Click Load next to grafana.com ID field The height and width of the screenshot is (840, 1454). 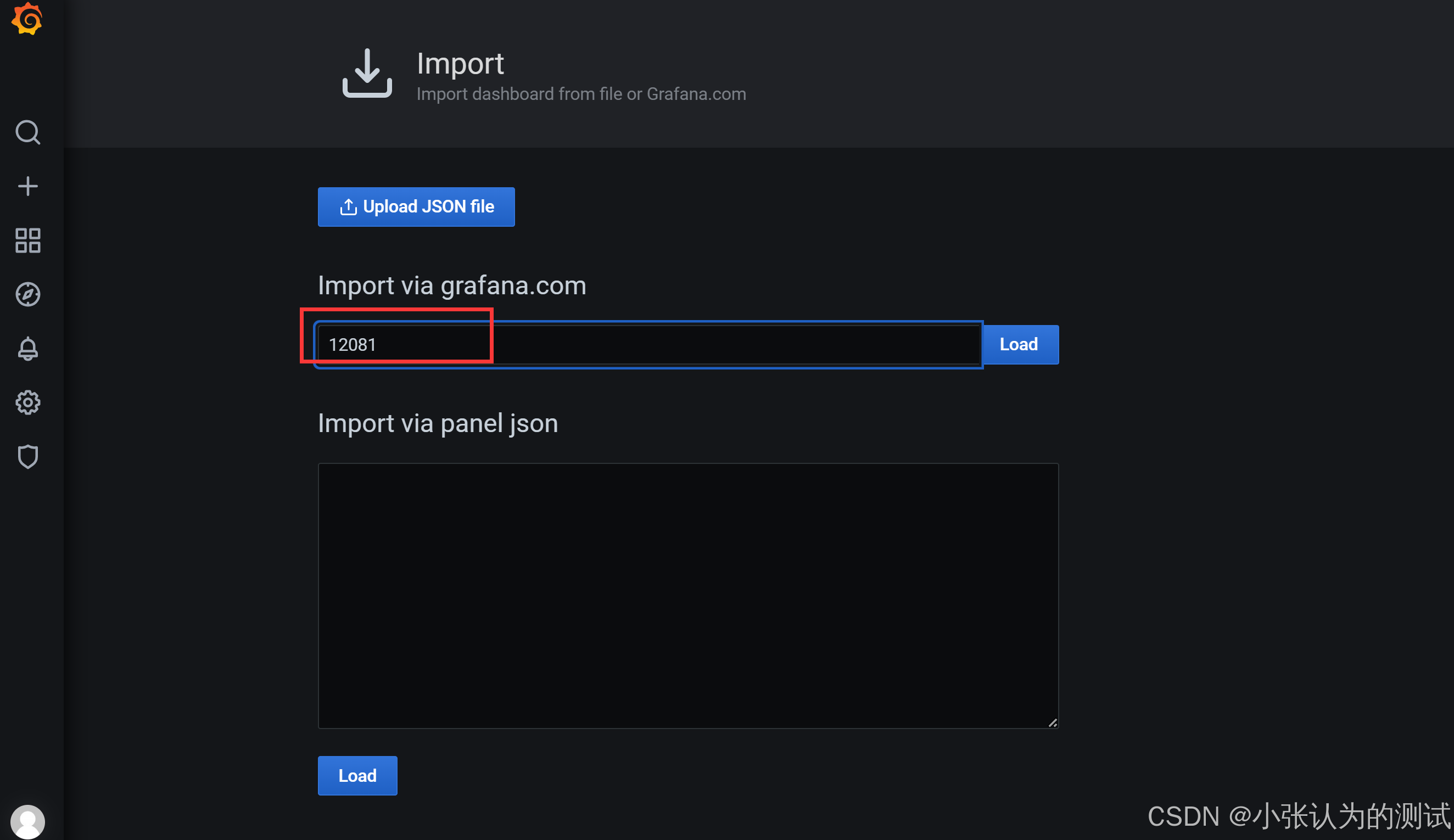coord(1020,344)
